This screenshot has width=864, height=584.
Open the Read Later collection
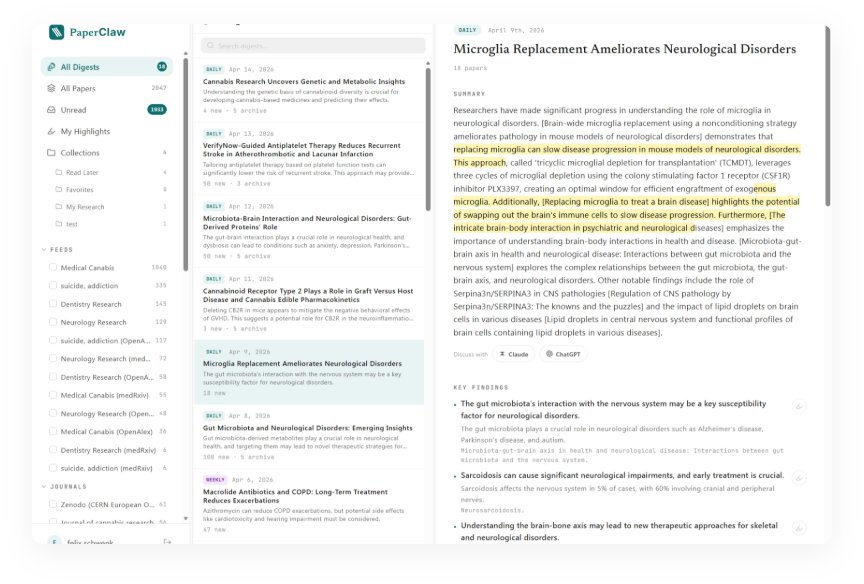point(110,172)
